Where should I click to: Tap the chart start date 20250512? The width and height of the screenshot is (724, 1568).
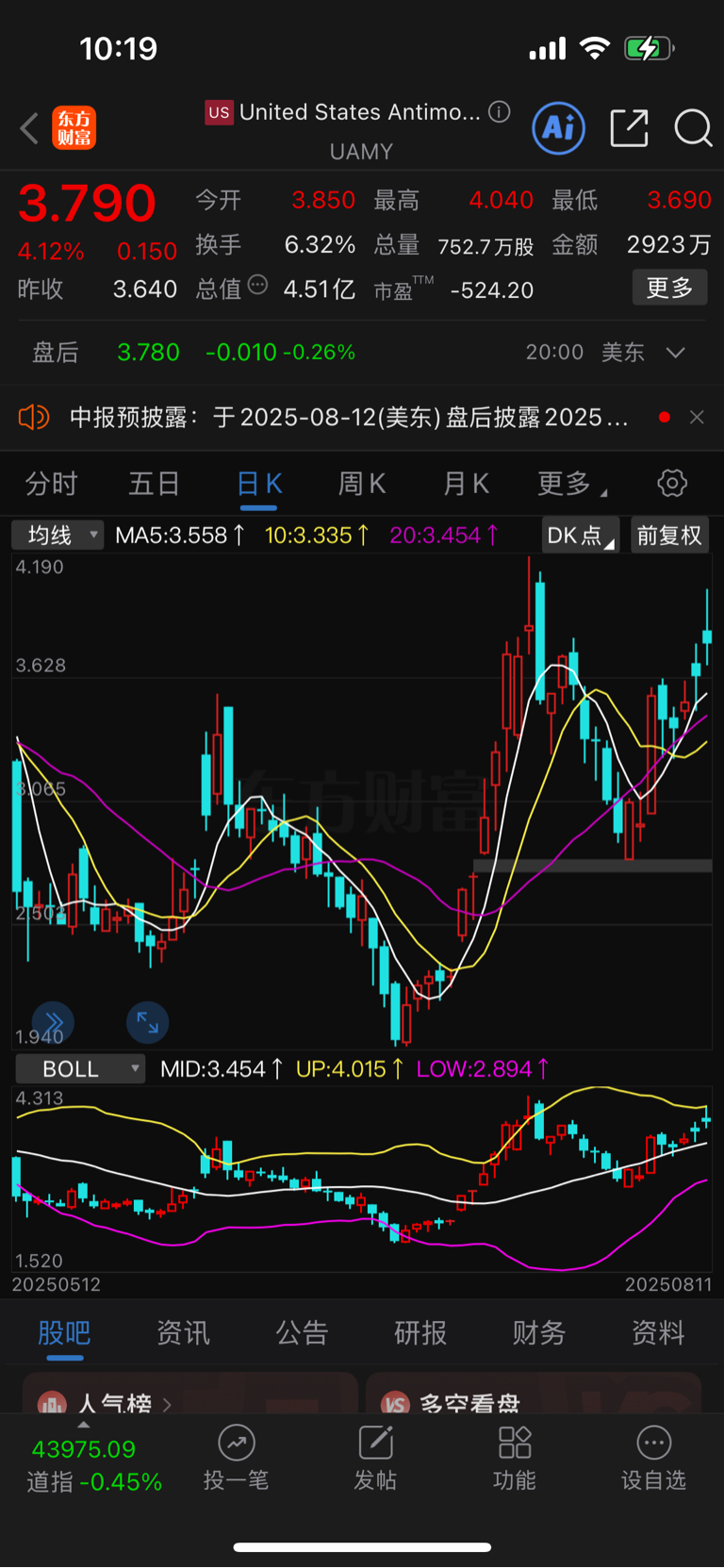click(x=56, y=1284)
